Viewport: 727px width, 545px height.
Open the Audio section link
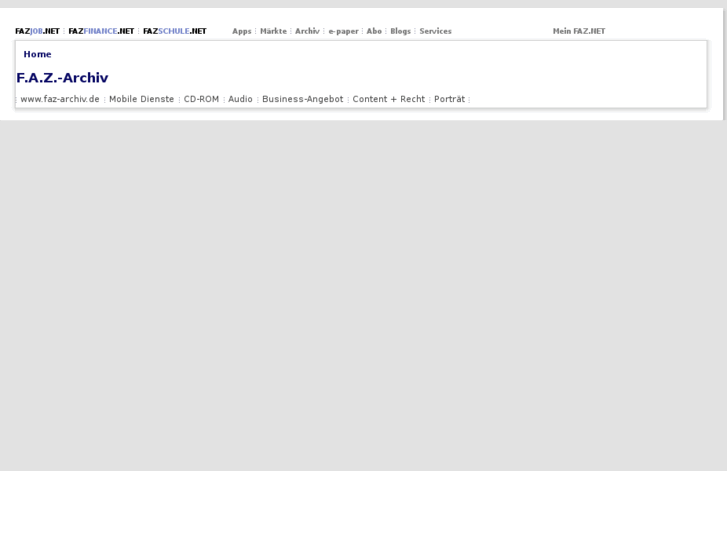point(240,99)
